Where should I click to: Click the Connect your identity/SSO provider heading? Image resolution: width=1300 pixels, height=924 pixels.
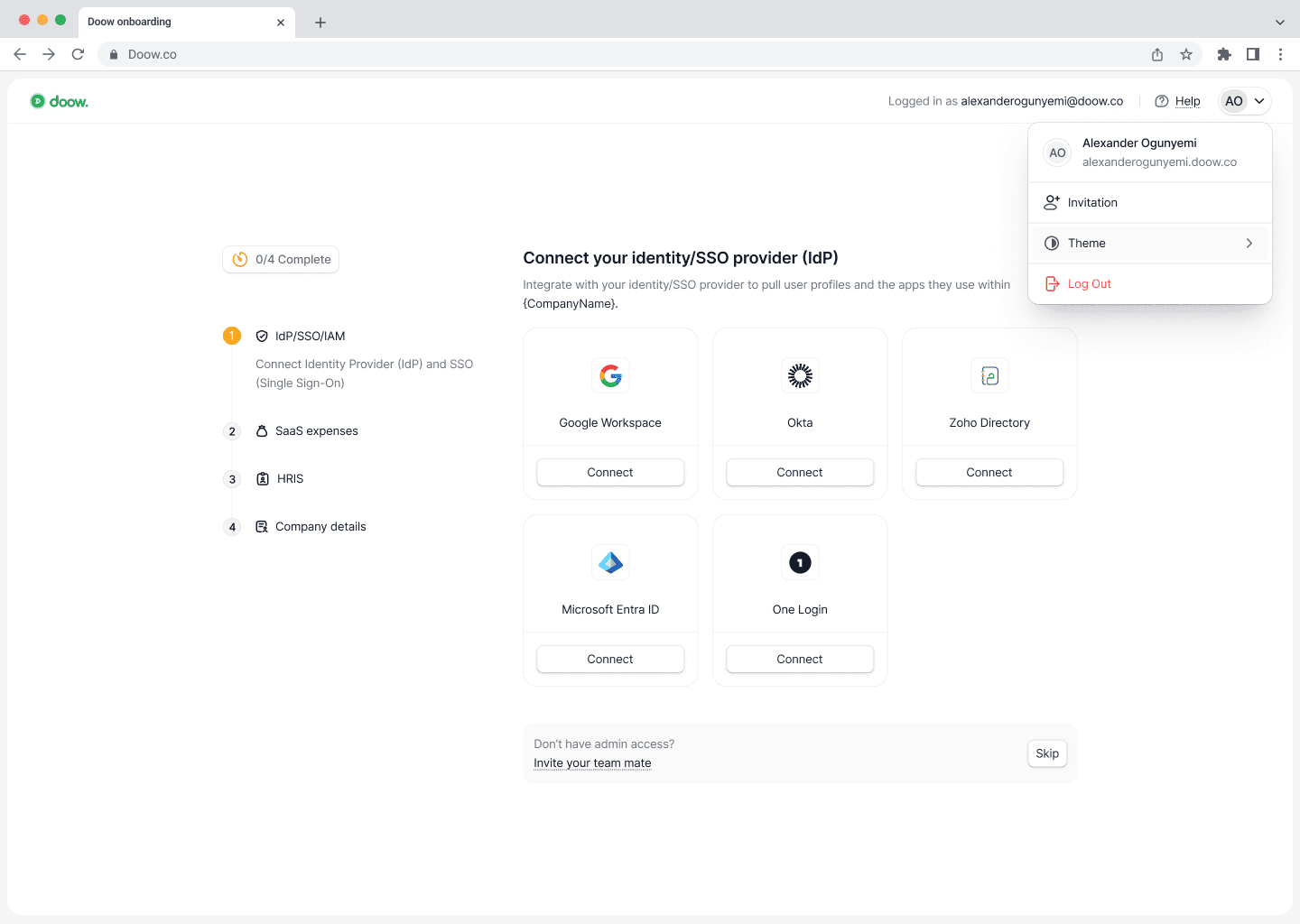(681, 258)
